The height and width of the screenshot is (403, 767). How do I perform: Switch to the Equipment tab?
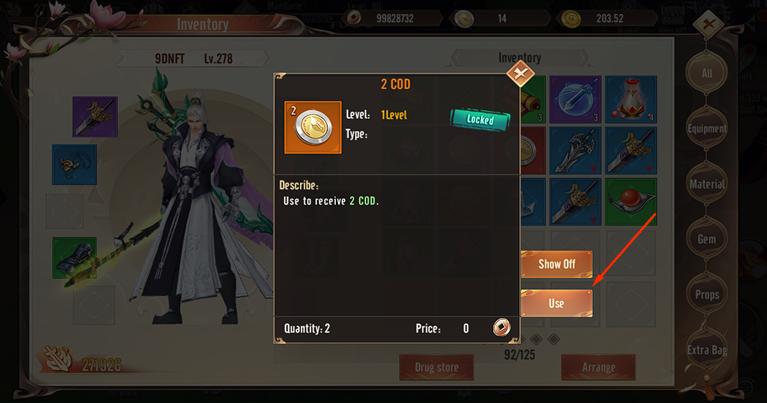(x=707, y=129)
